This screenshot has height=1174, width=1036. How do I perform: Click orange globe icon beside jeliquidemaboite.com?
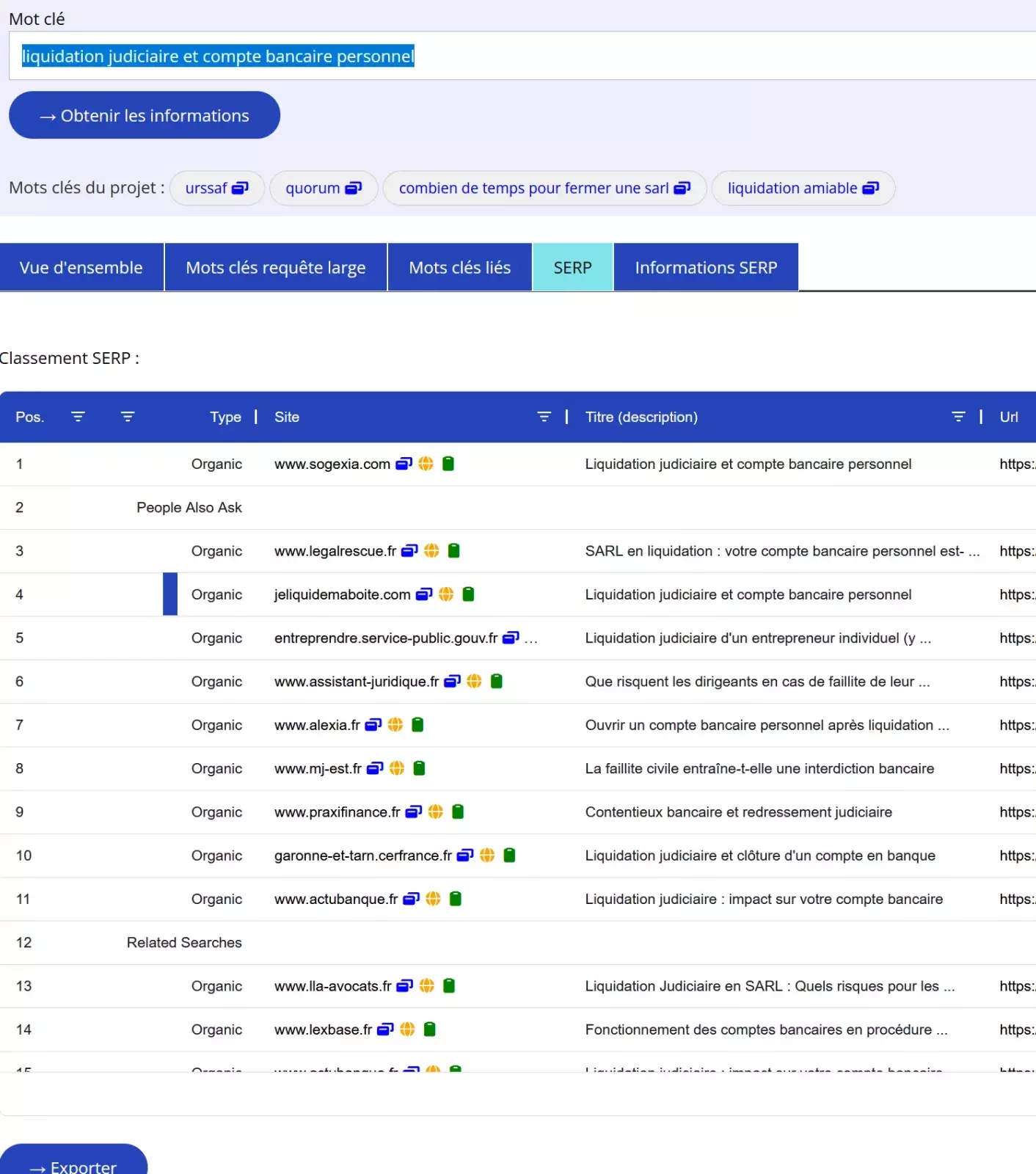point(446,594)
